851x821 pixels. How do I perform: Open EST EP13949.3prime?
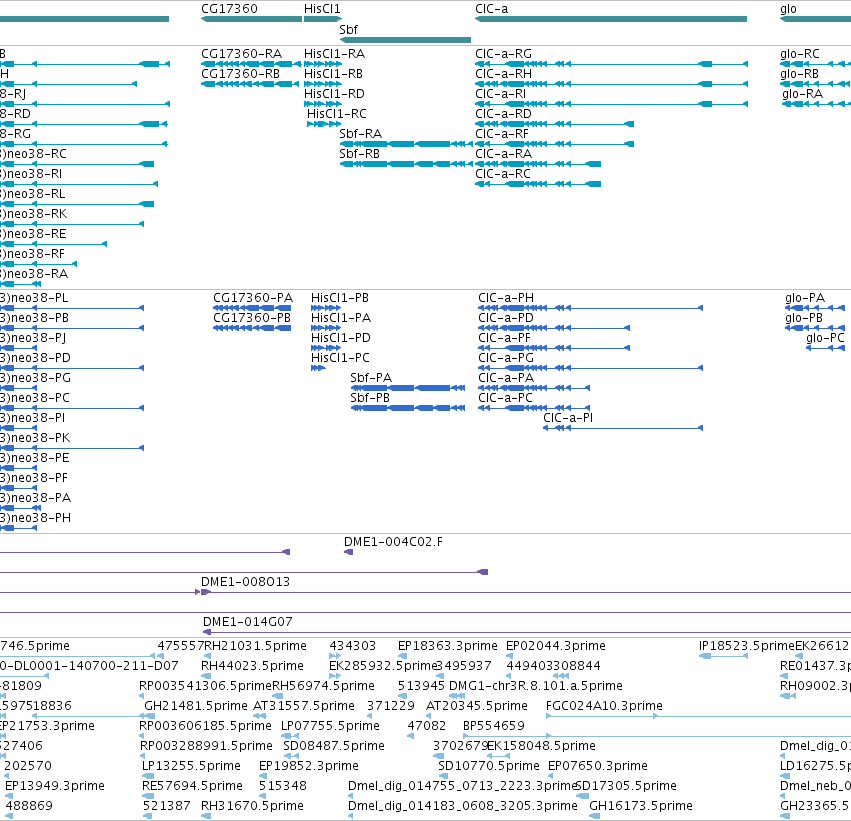coord(55,786)
